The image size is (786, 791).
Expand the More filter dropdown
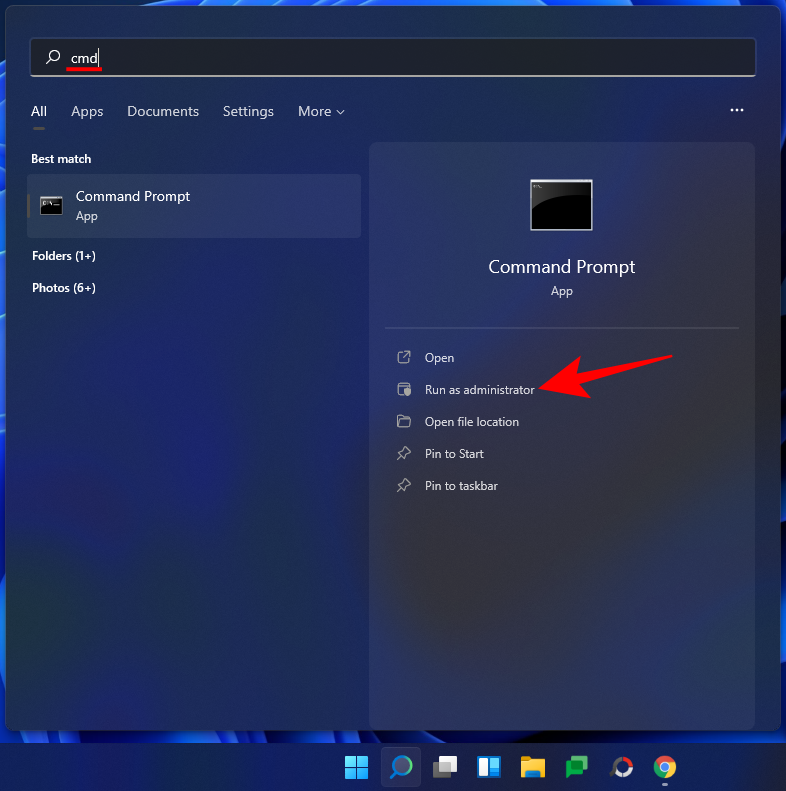pos(321,111)
